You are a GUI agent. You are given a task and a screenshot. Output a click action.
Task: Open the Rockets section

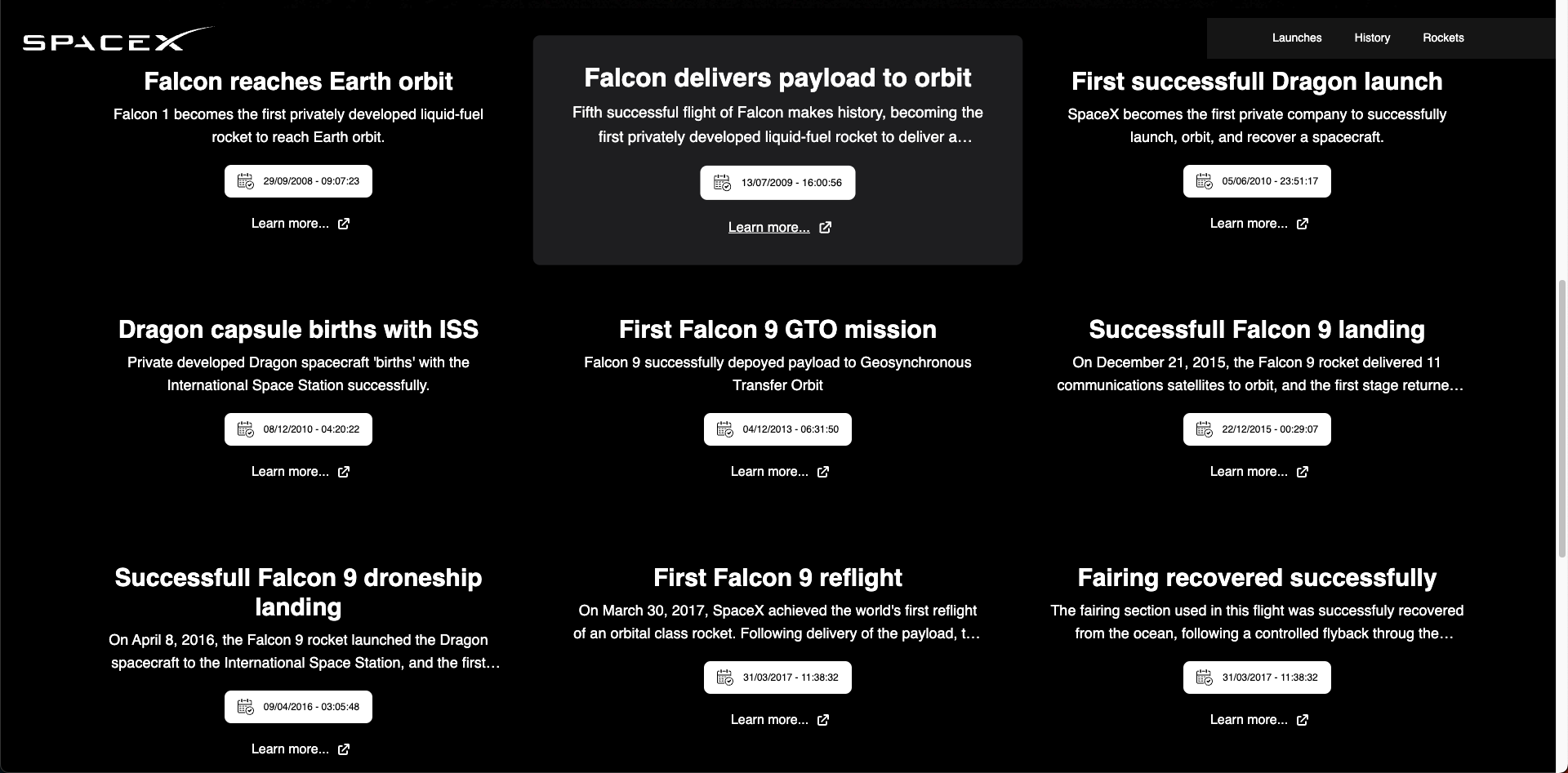click(1443, 38)
